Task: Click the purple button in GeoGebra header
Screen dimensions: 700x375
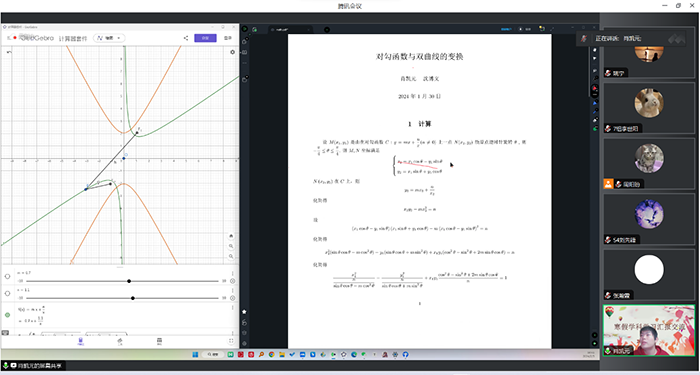Action: tap(205, 38)
